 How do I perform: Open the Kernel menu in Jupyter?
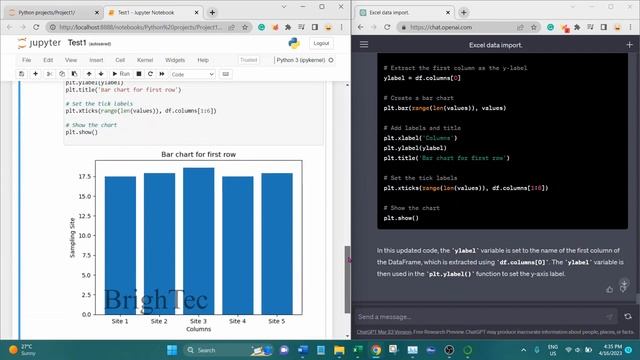pos(145,60)
